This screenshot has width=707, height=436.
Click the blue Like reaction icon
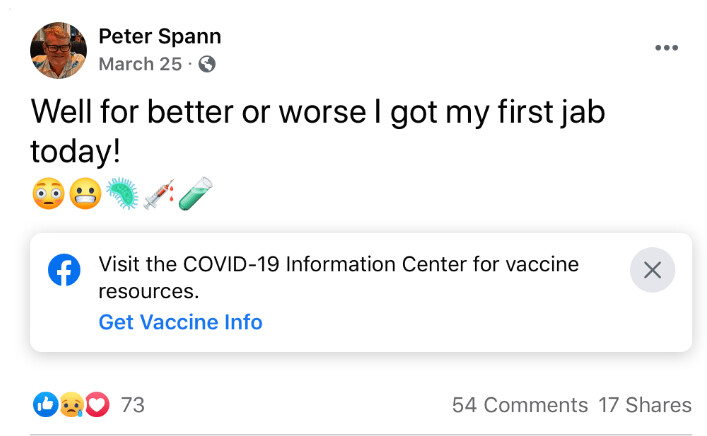point(46,405)
